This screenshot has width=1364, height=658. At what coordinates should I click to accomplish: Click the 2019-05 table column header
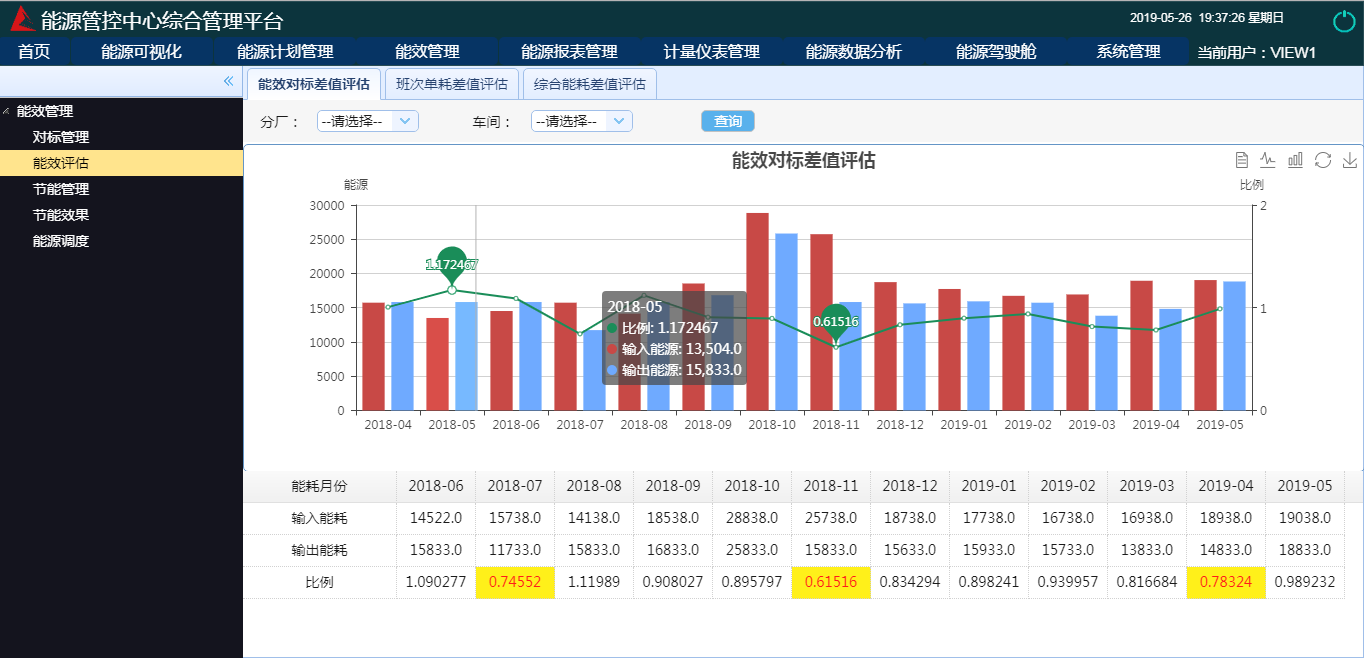(x=1305, y=486)
